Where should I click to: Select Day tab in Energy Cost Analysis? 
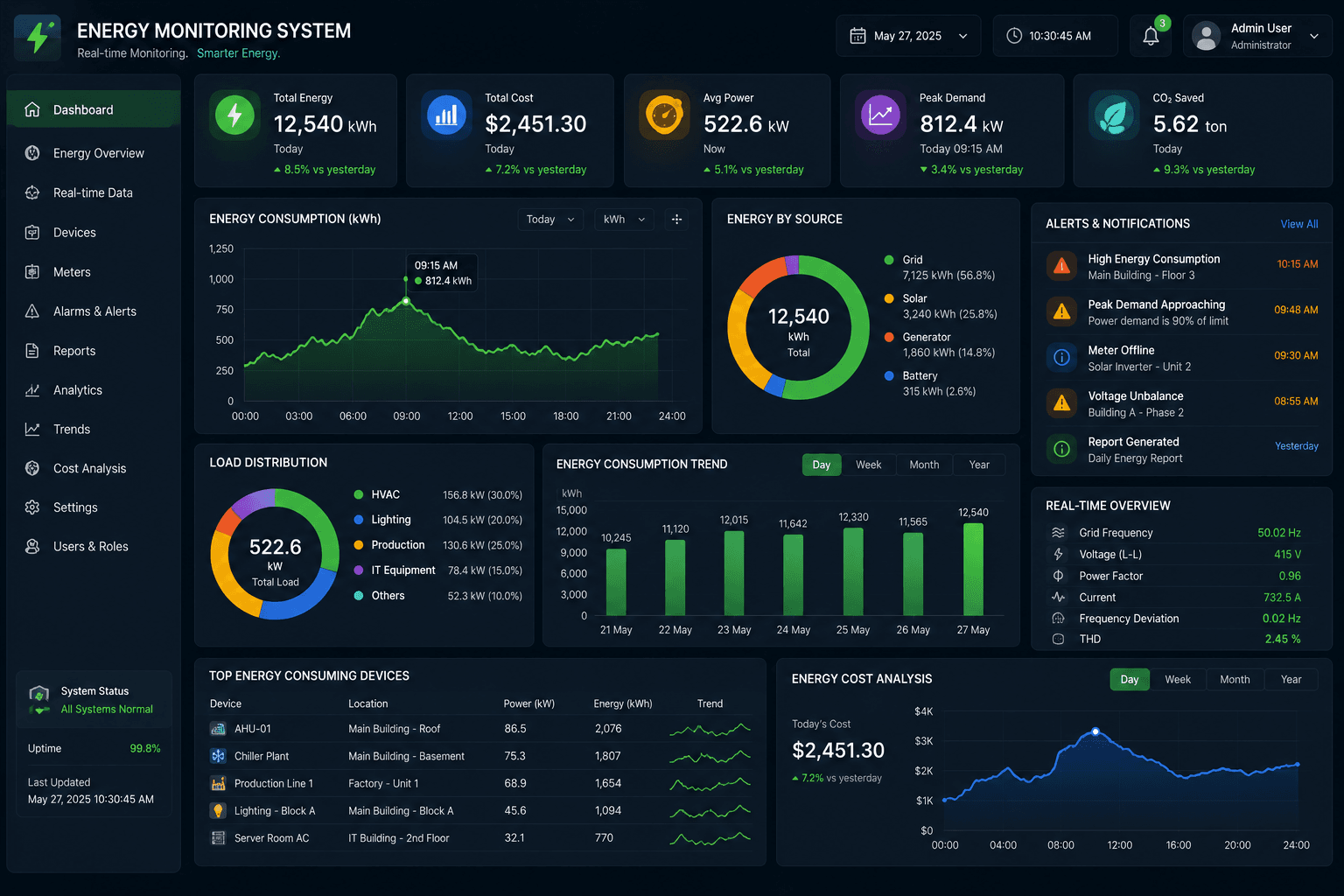(1130, 680)
